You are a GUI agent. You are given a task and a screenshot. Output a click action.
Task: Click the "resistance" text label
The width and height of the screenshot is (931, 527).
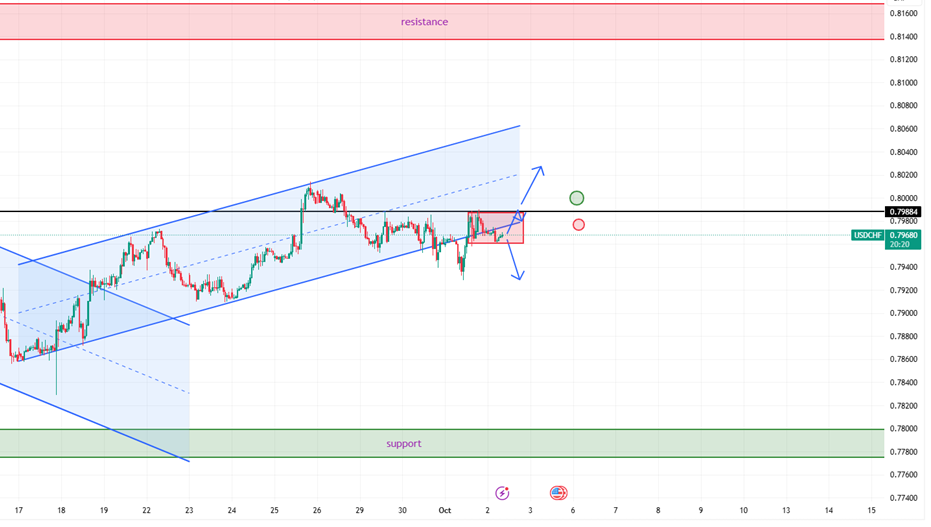coord(424,22)
